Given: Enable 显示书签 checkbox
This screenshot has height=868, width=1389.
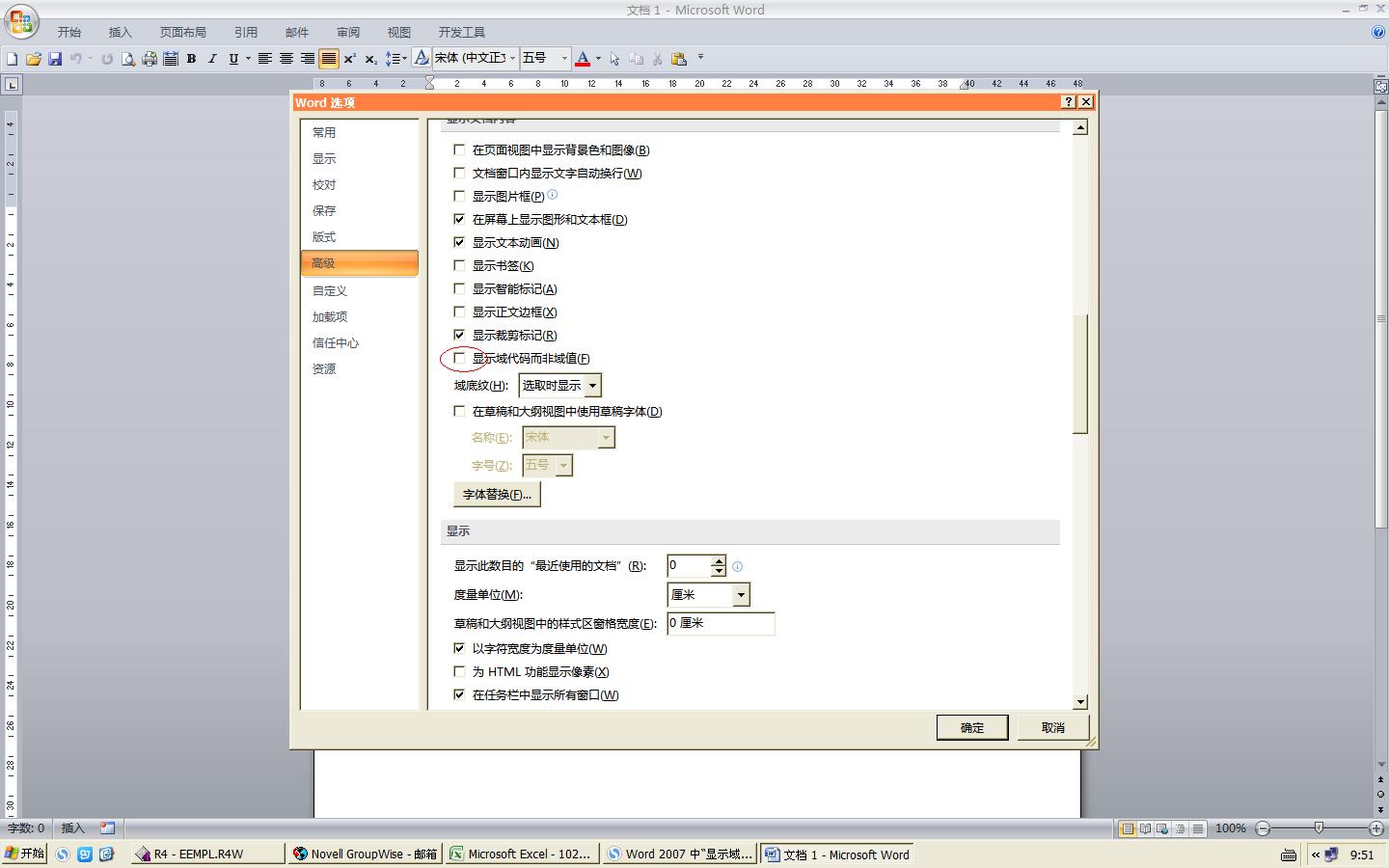Looking at the screenshot, I should pyautogui.click(x=460, y=265).
